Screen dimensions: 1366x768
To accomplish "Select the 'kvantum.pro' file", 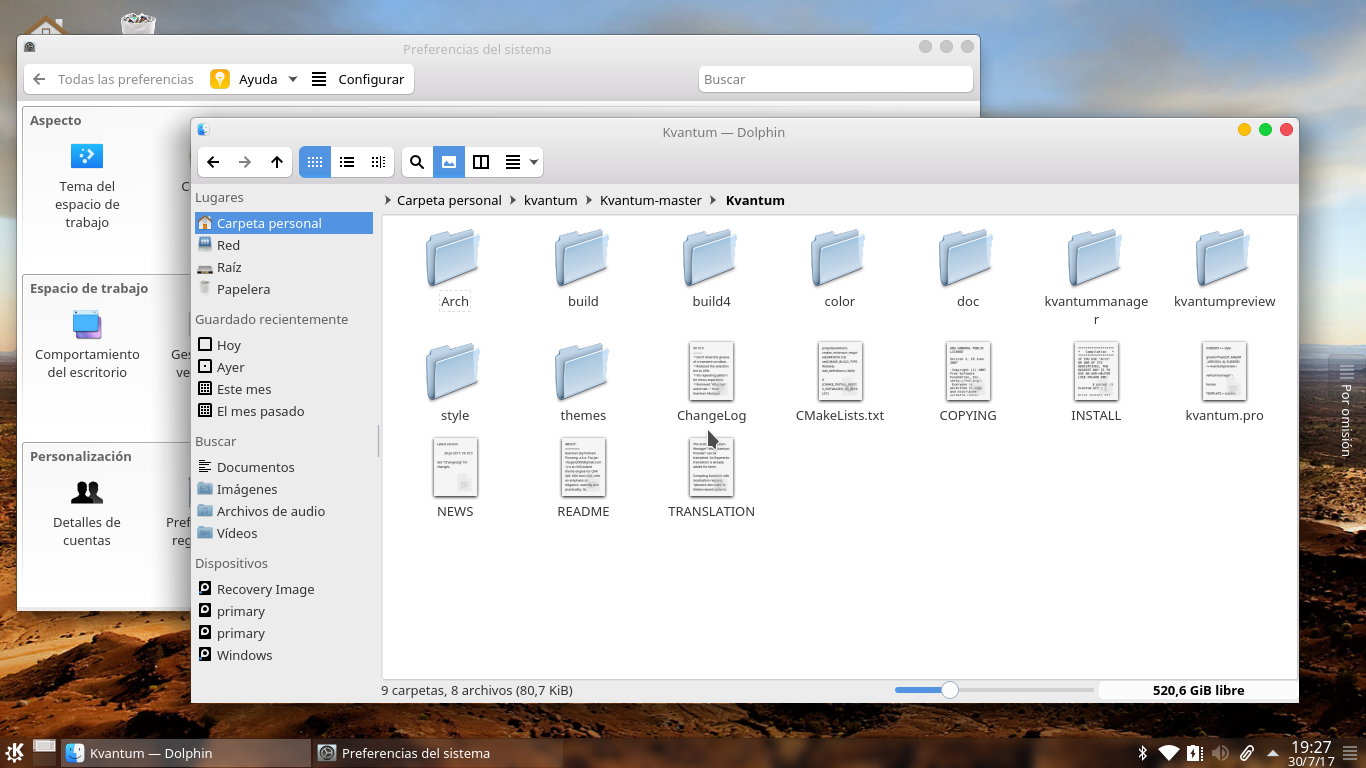I will coord(1224,382).
